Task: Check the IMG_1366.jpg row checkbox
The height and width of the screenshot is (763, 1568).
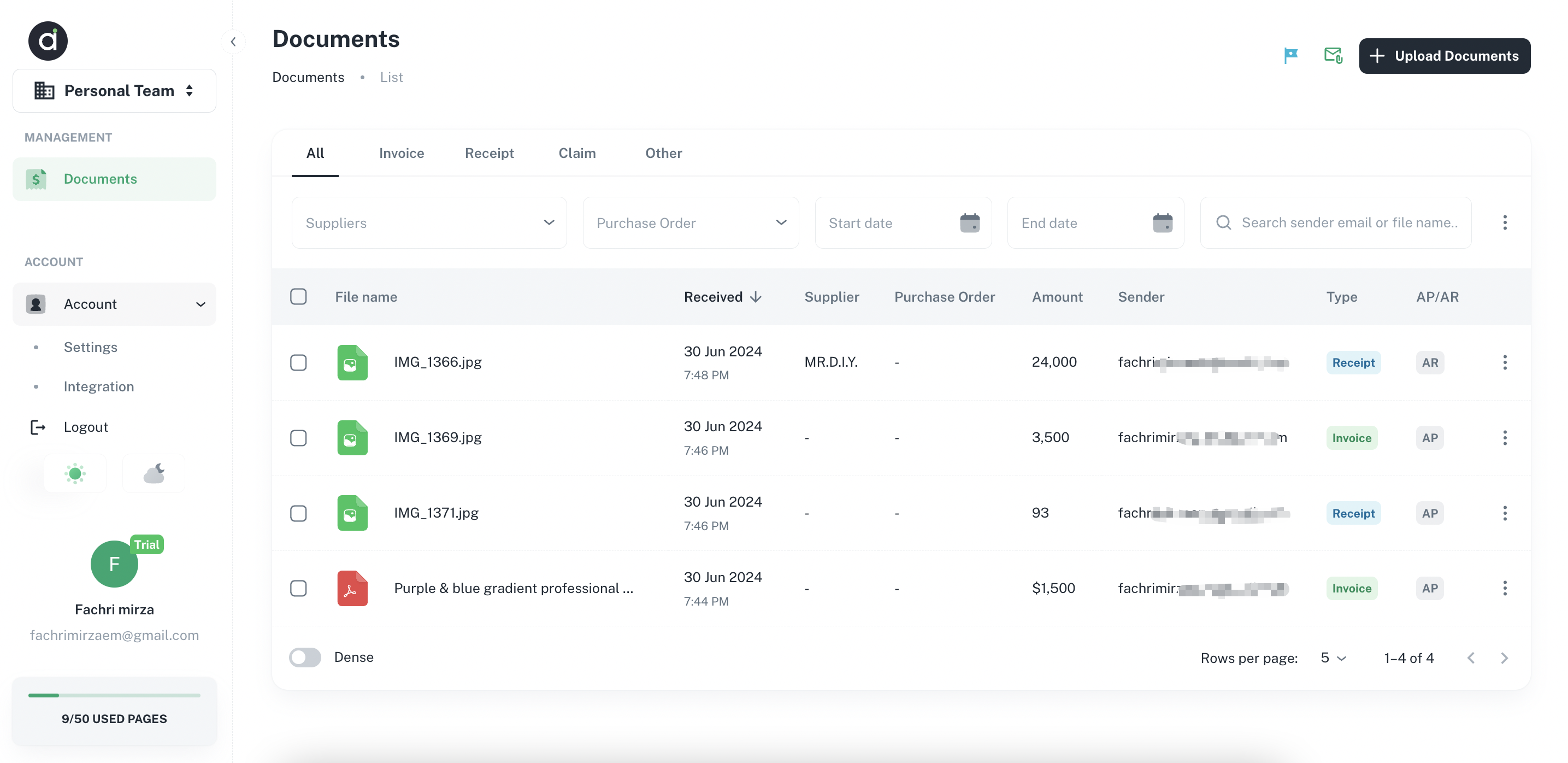Action: 298,362
